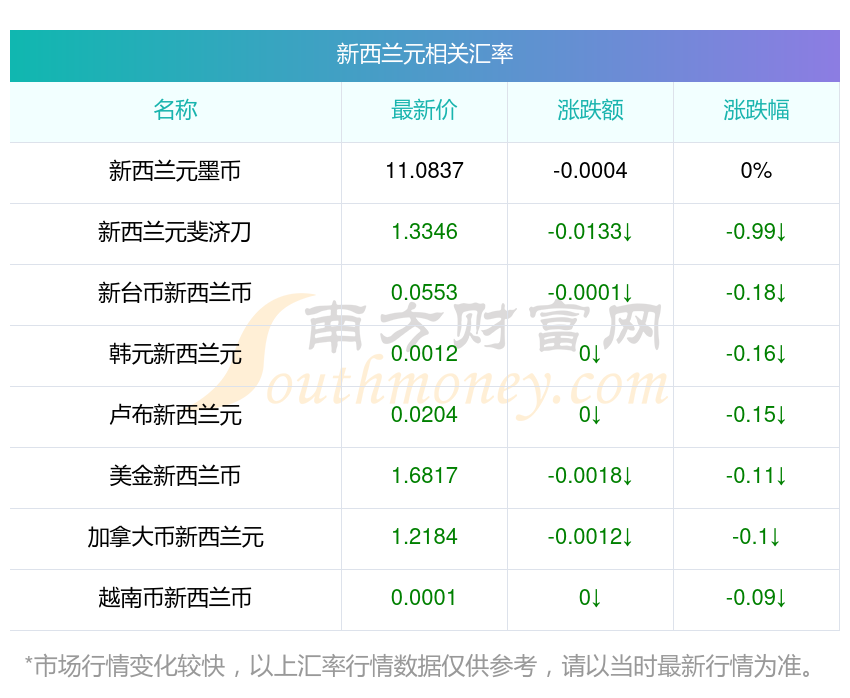Viewport: 850px width, 698px height.
Task: Click the price 0.0001
Action: pos(424,598)
